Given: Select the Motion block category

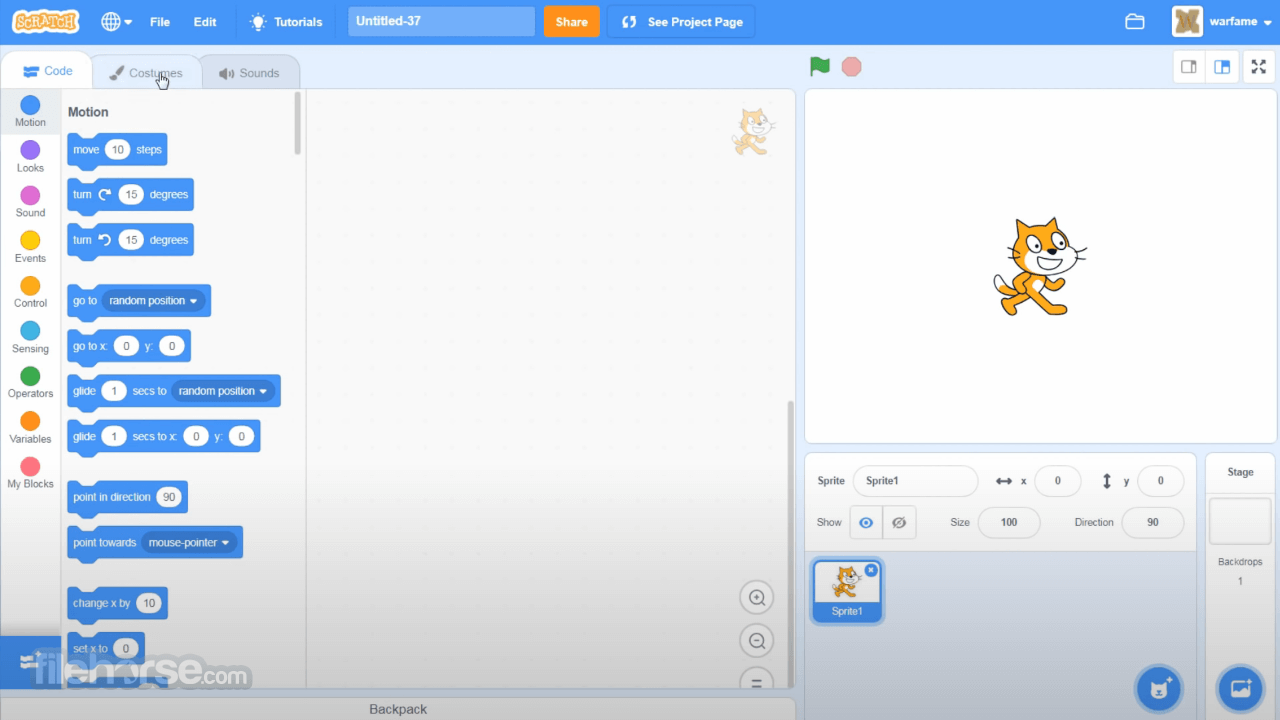Looking at the screenshot, I should [x=30, y=111].
